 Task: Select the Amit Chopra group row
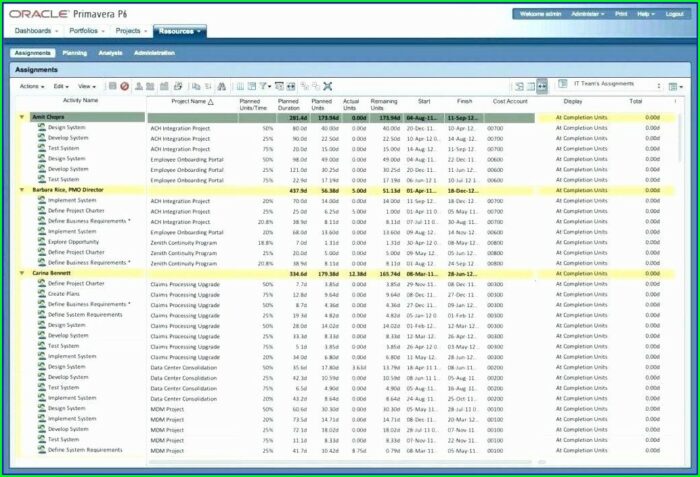tap(344, 117)
